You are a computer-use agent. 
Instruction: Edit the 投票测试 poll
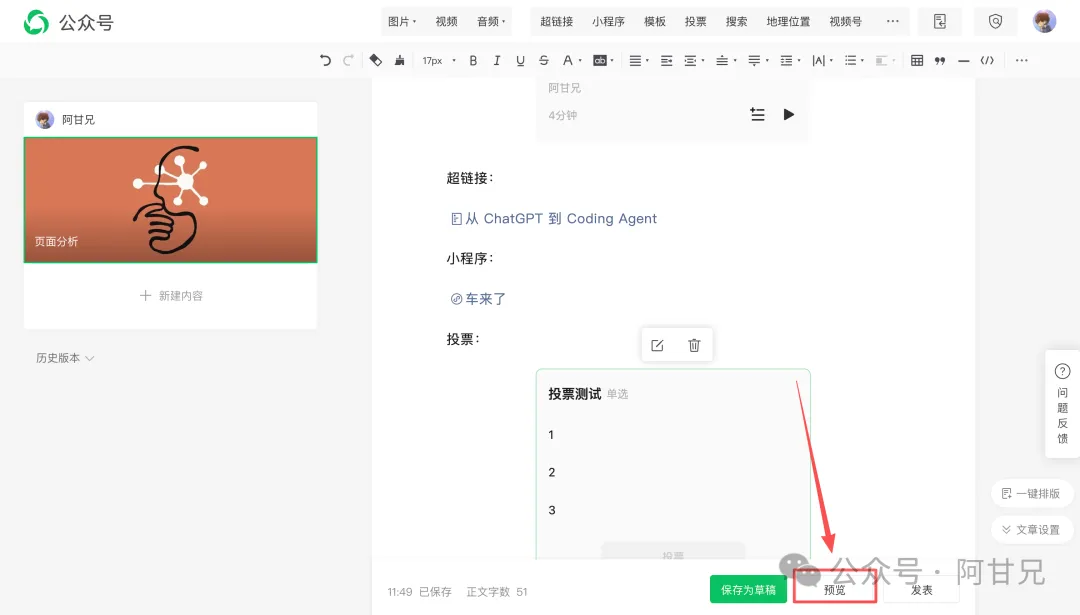tap(657, 345)
